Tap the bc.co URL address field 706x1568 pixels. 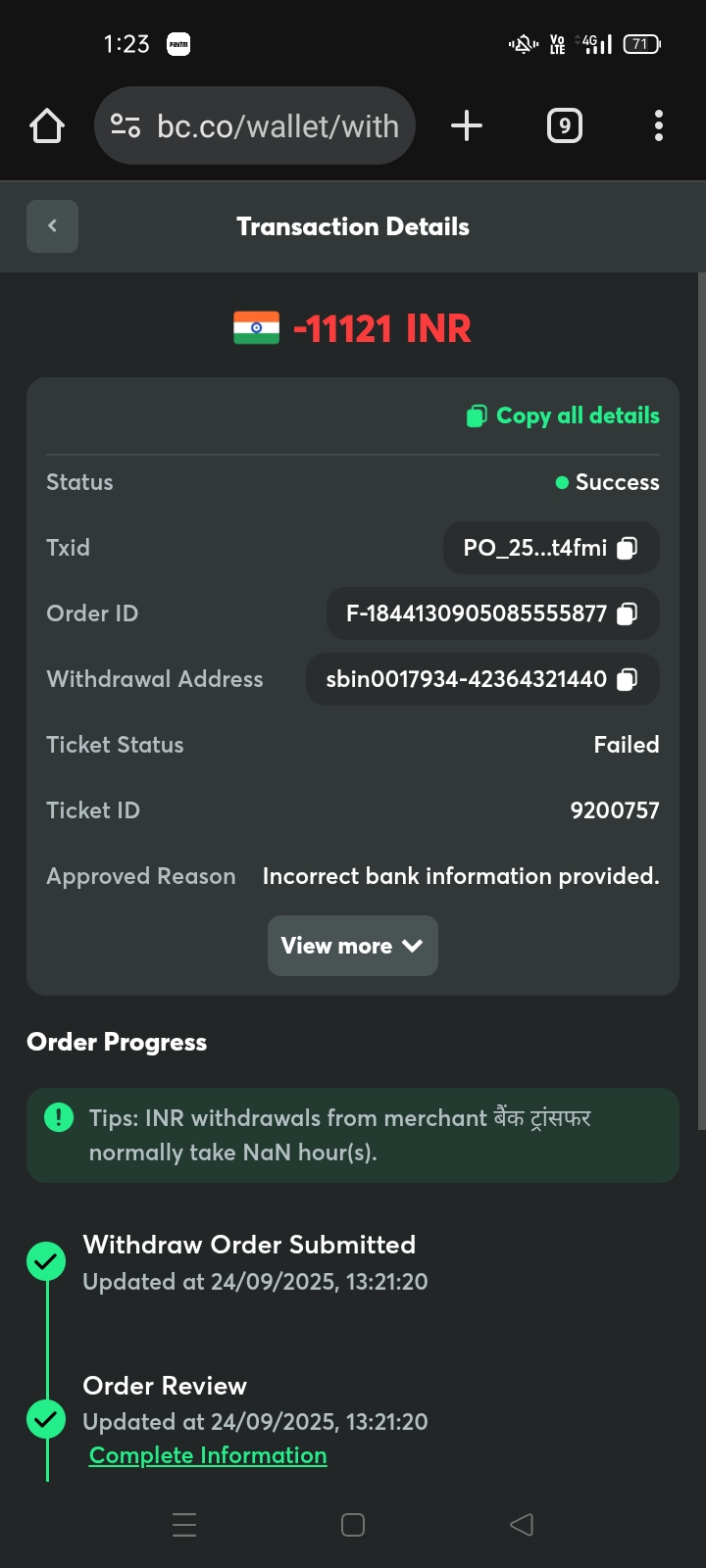[x=278, y=126]
